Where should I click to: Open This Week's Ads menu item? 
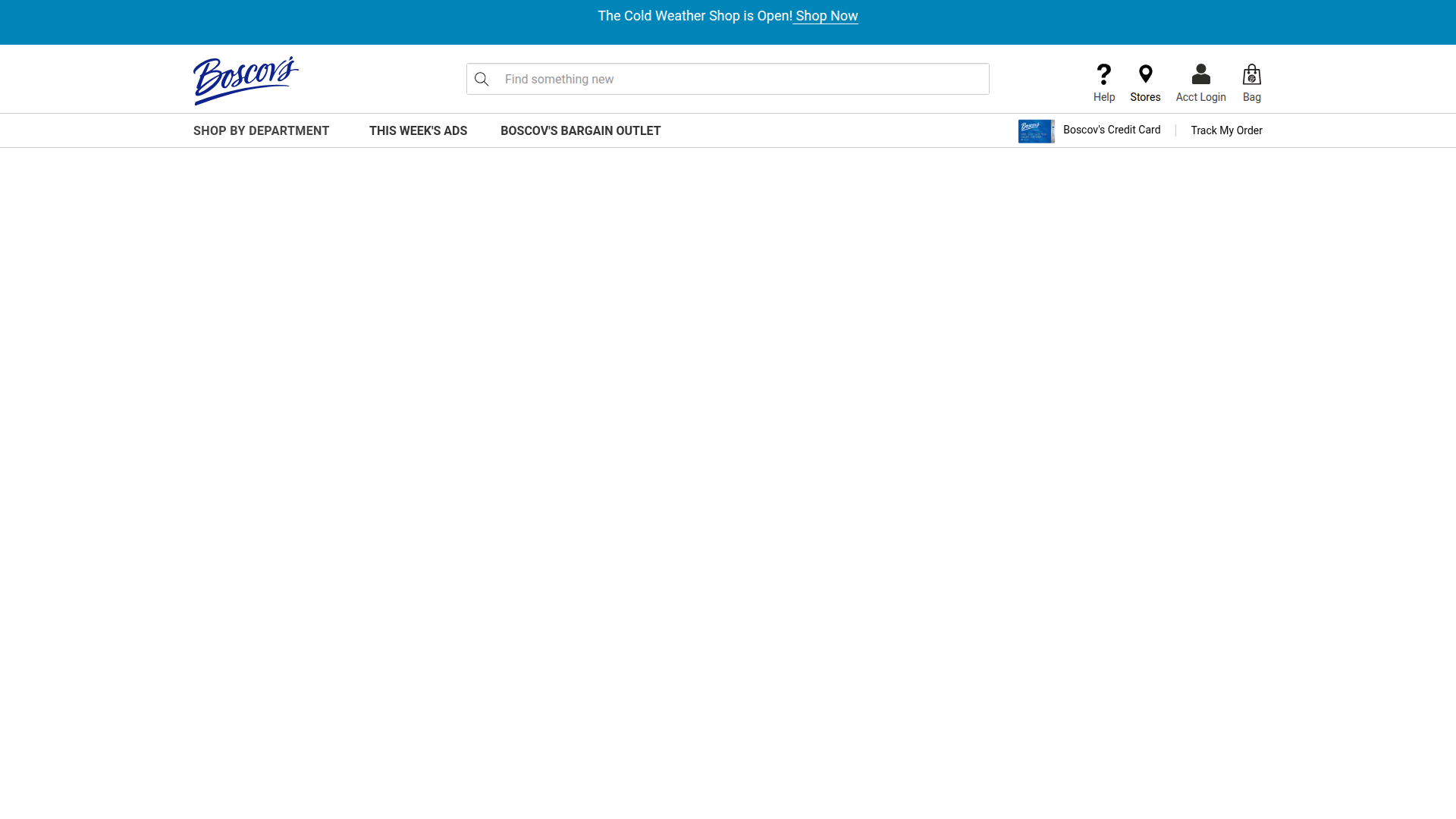coord(418,130)
